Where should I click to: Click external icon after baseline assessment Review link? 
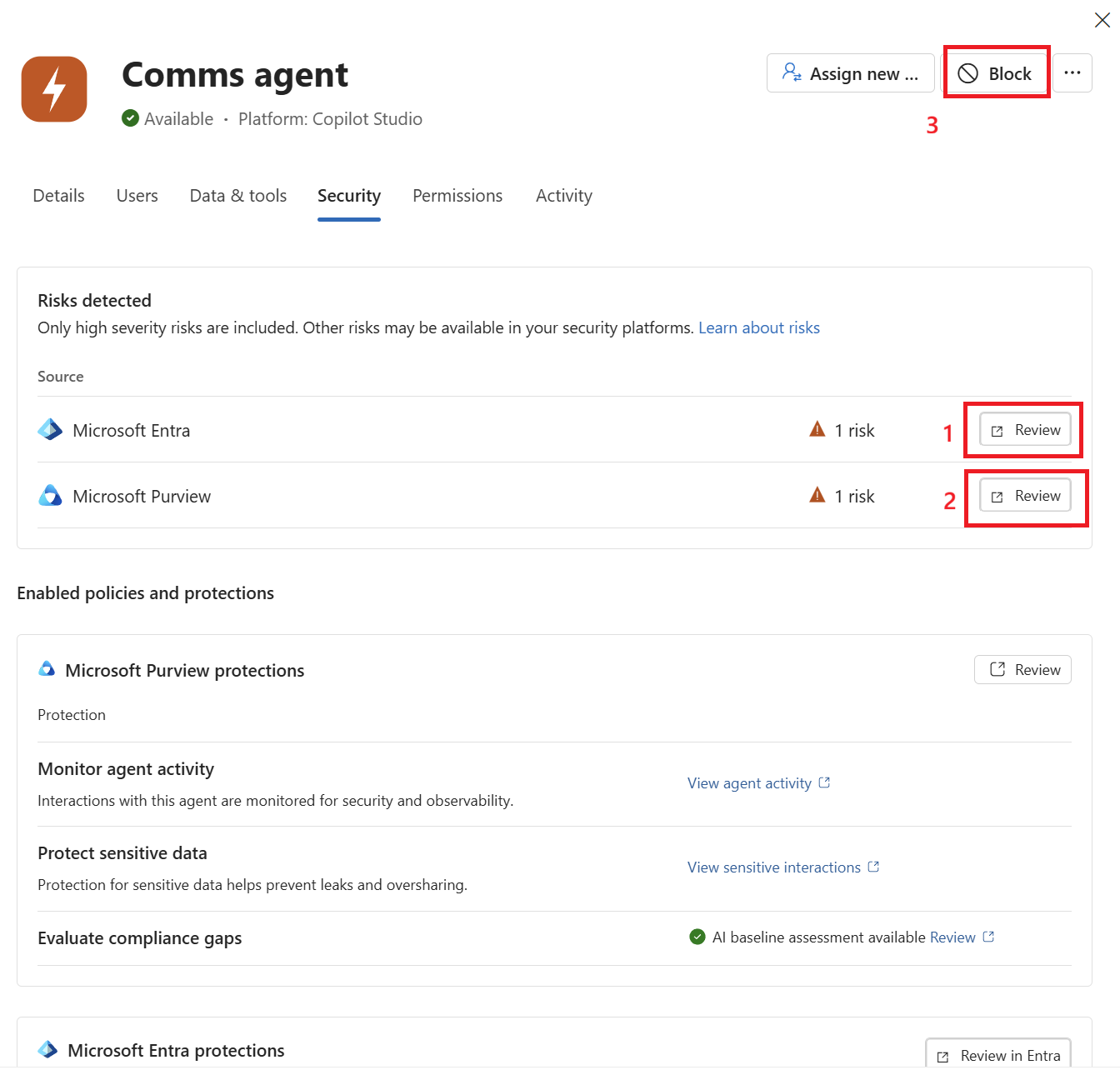click(988, 937)
